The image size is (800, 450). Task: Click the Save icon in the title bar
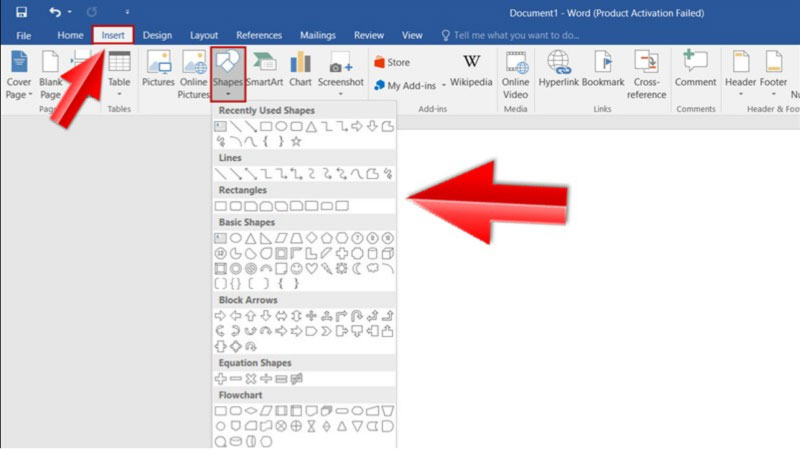[21, 11]
